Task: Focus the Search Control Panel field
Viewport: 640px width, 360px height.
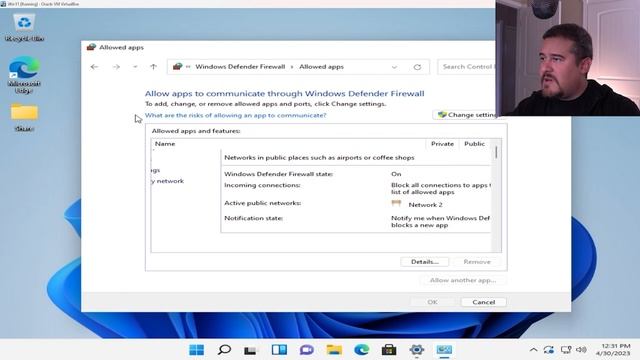Action: pos(467,67)
